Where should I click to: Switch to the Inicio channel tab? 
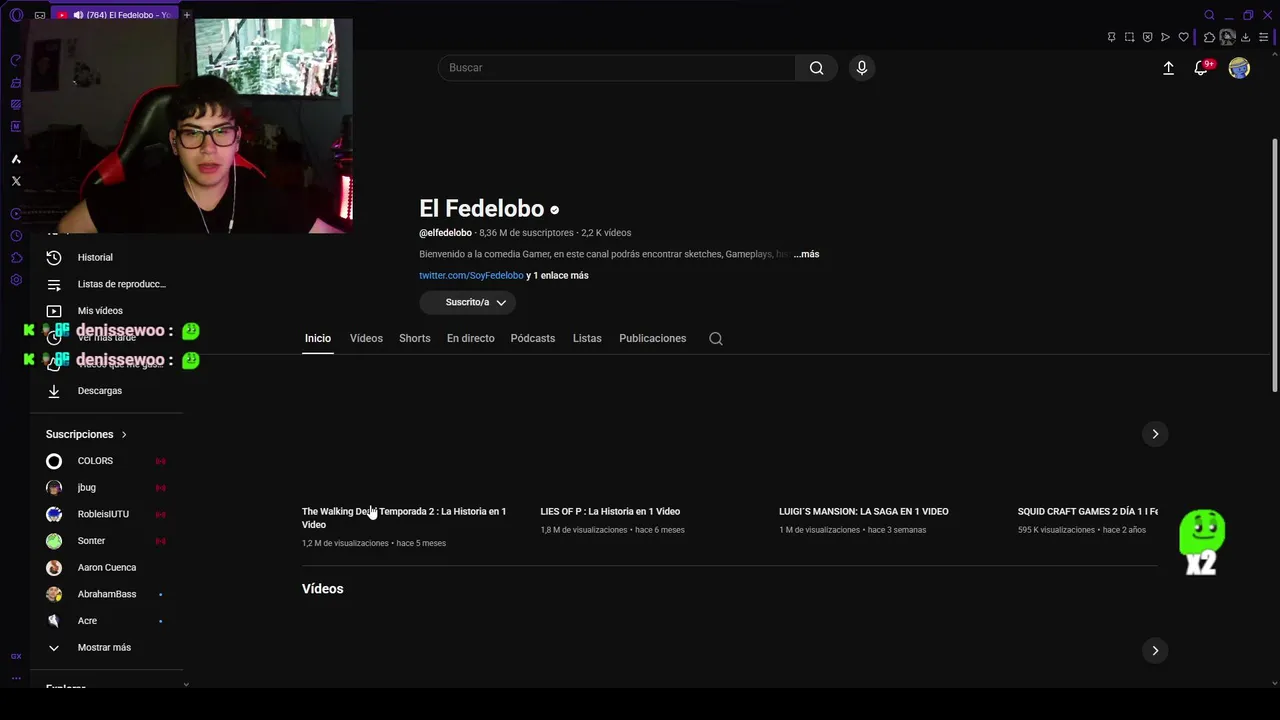click(318, 339)
